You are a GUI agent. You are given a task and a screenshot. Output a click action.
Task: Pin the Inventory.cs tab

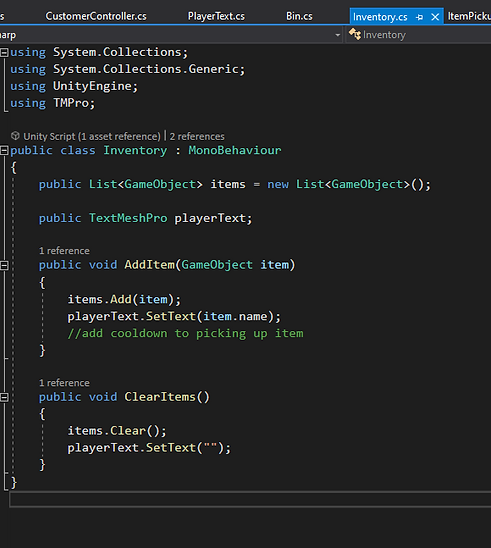click(x=419, y=17)
